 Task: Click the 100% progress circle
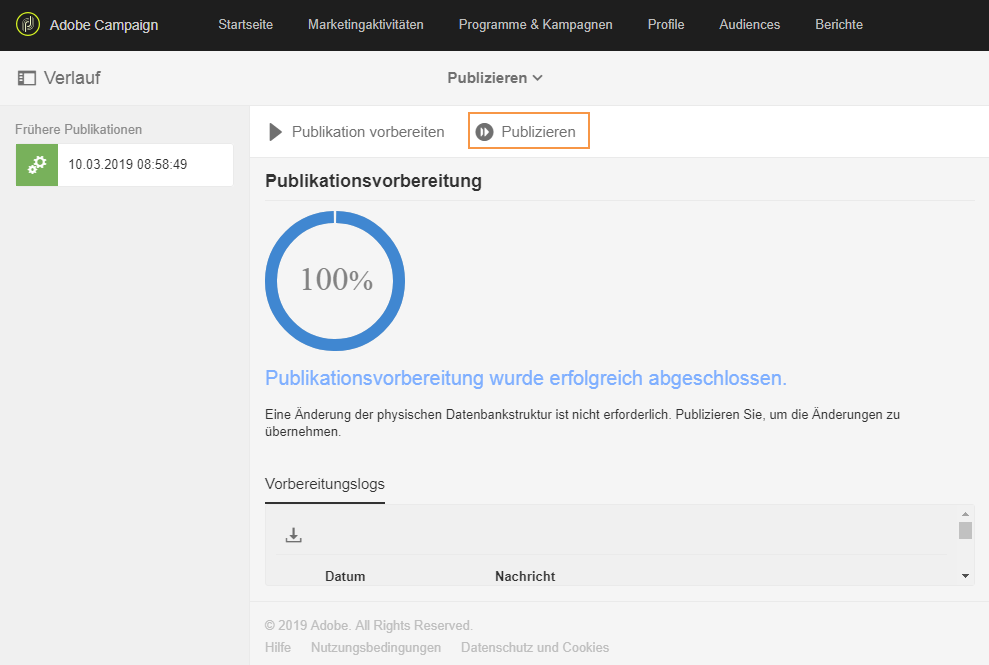[335, 281]
